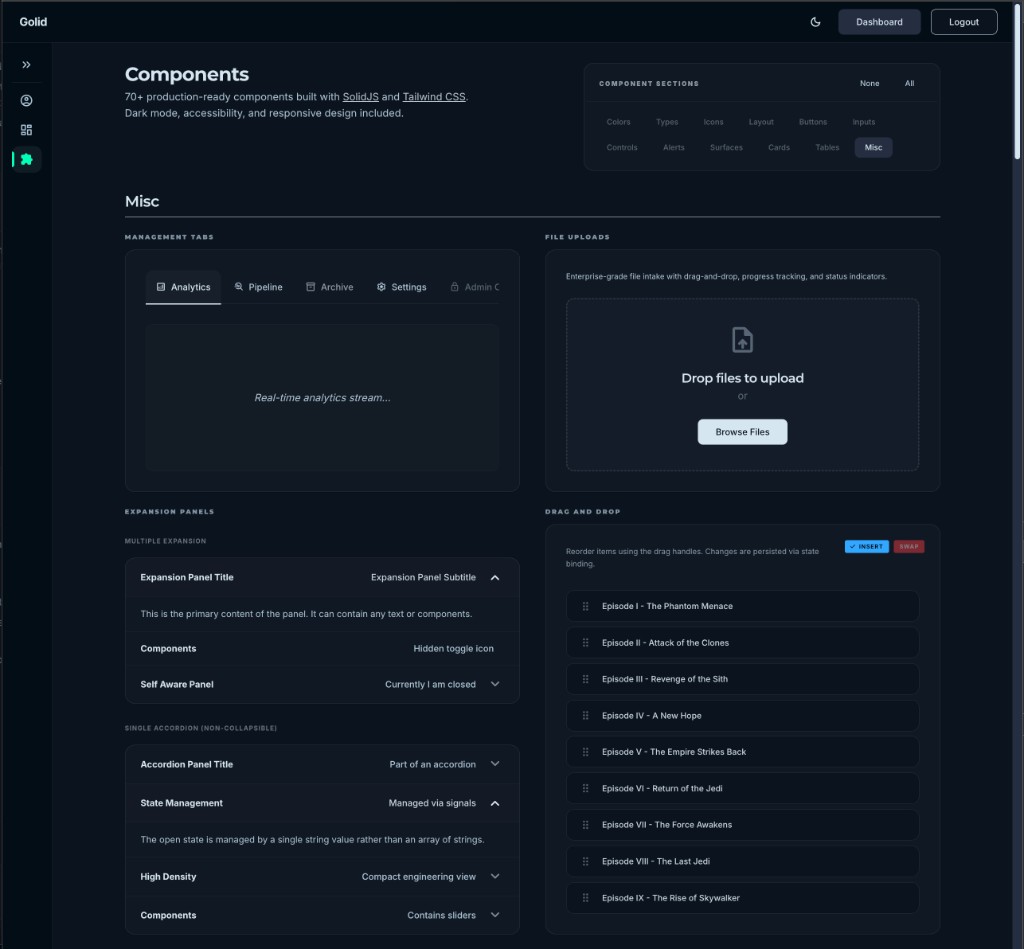
Task: Toggle dark mode with the moon icon
Action: 815,21
